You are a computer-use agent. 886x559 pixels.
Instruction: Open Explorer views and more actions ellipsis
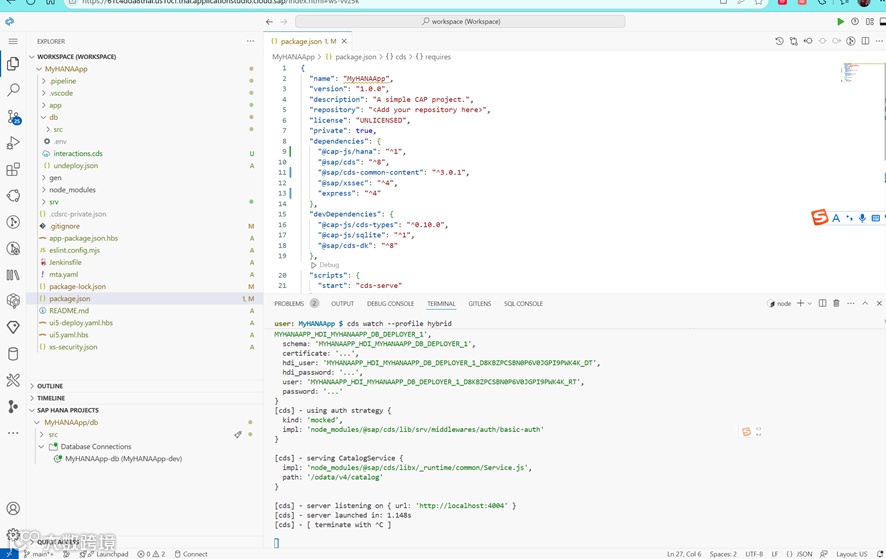coord(250,41)
